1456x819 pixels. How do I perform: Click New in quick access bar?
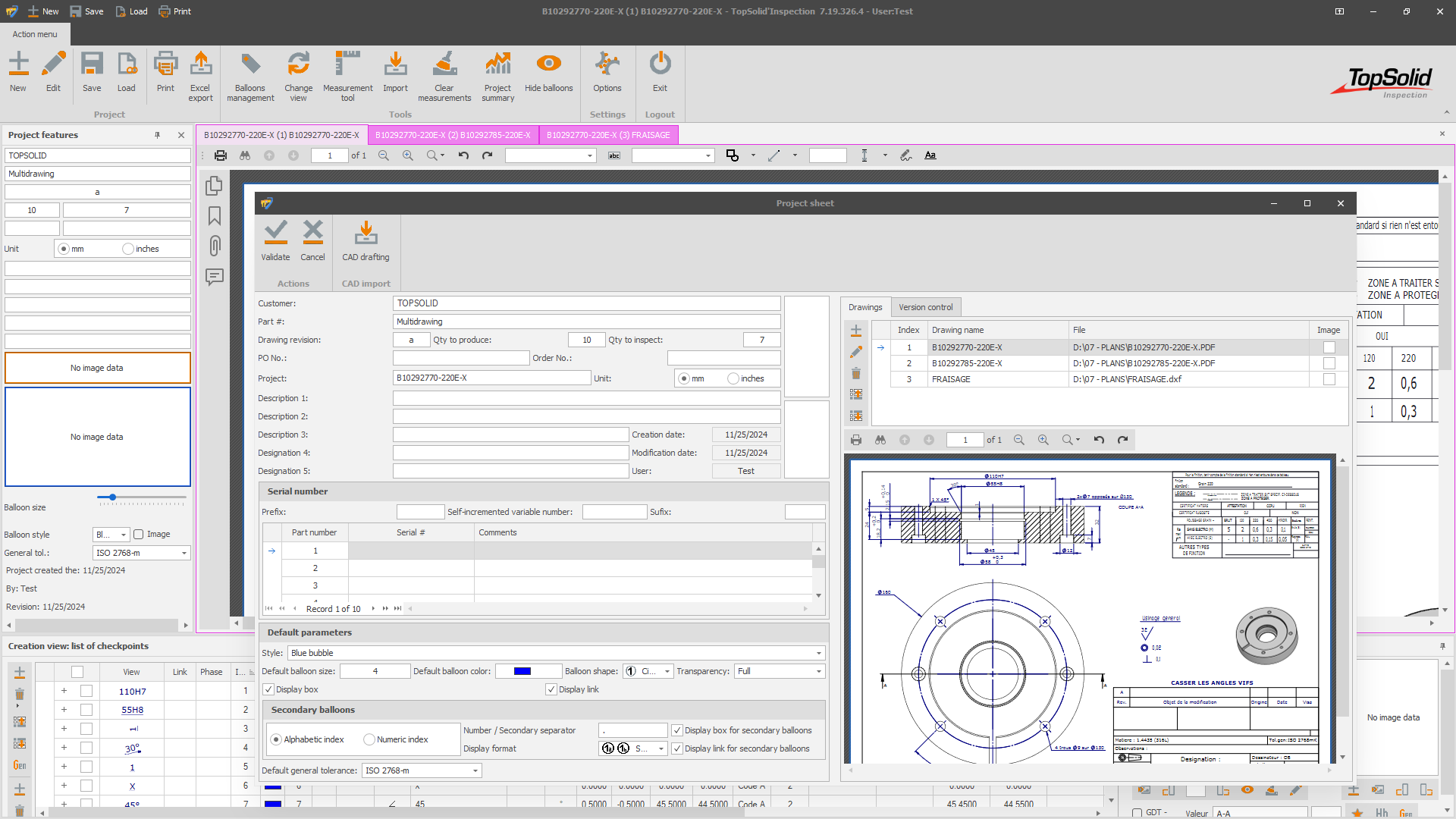tap(43, 11)
